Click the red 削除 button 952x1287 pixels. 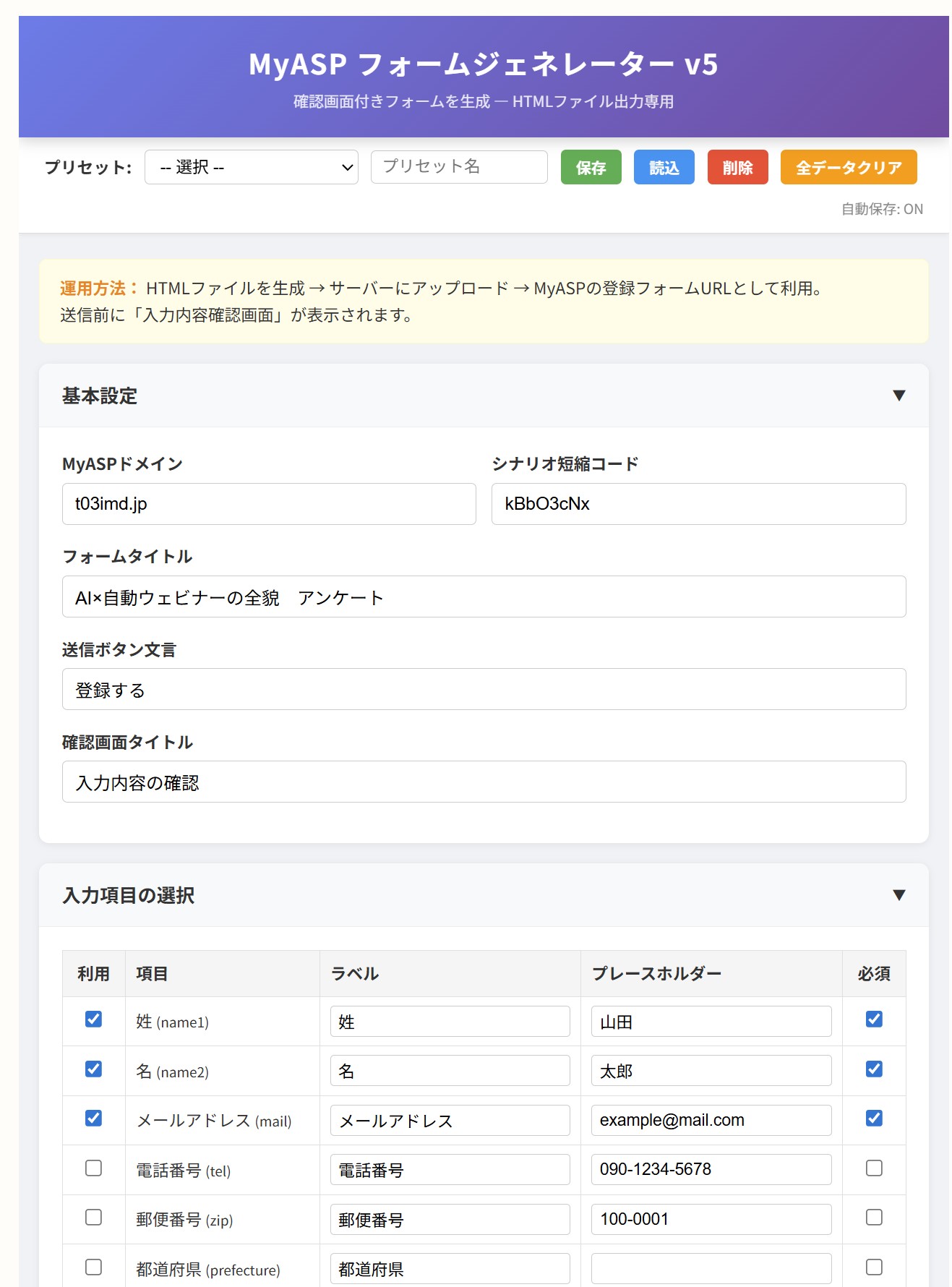[737, 167]
